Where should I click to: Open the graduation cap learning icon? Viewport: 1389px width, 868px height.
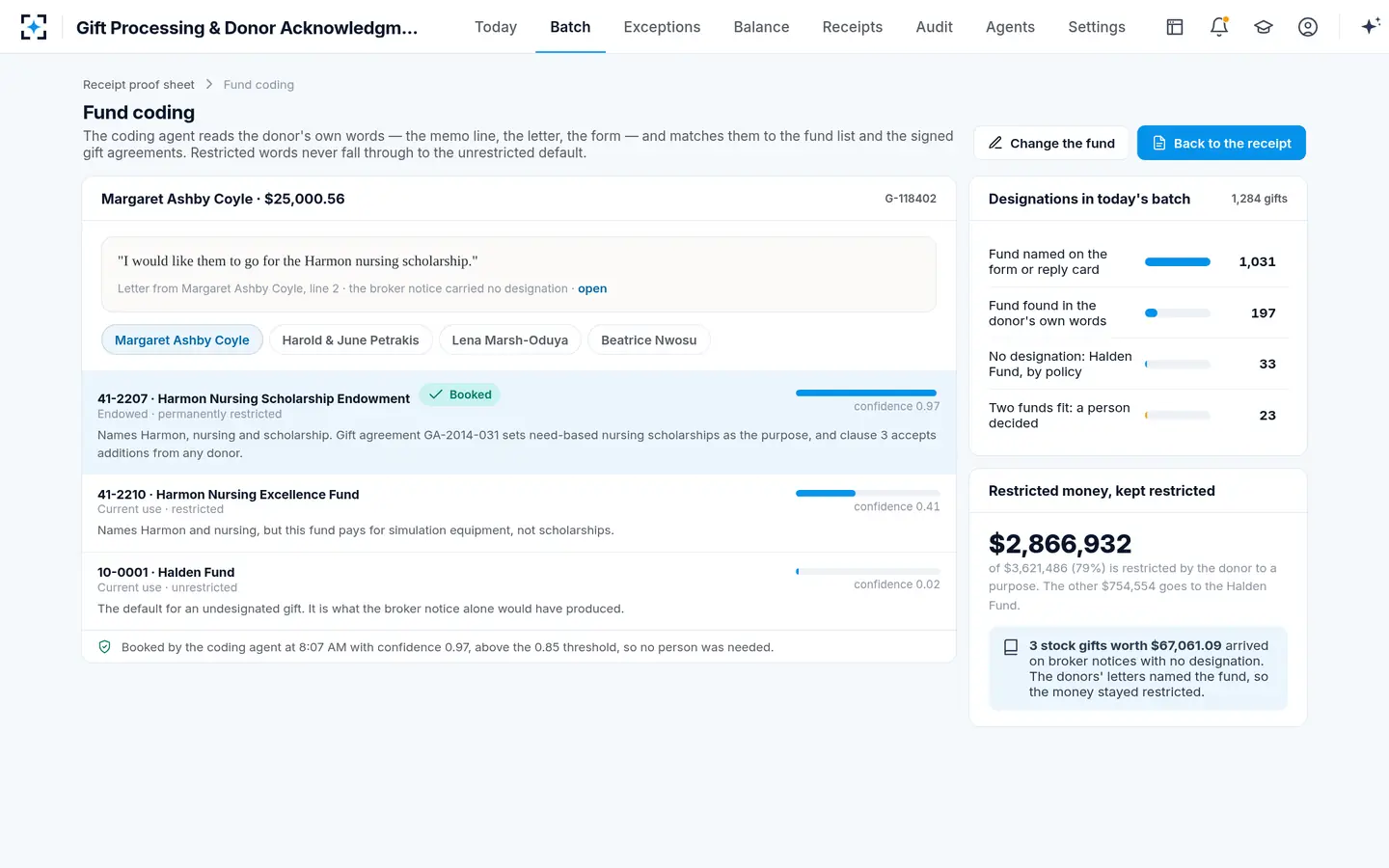pos(1264,27)
